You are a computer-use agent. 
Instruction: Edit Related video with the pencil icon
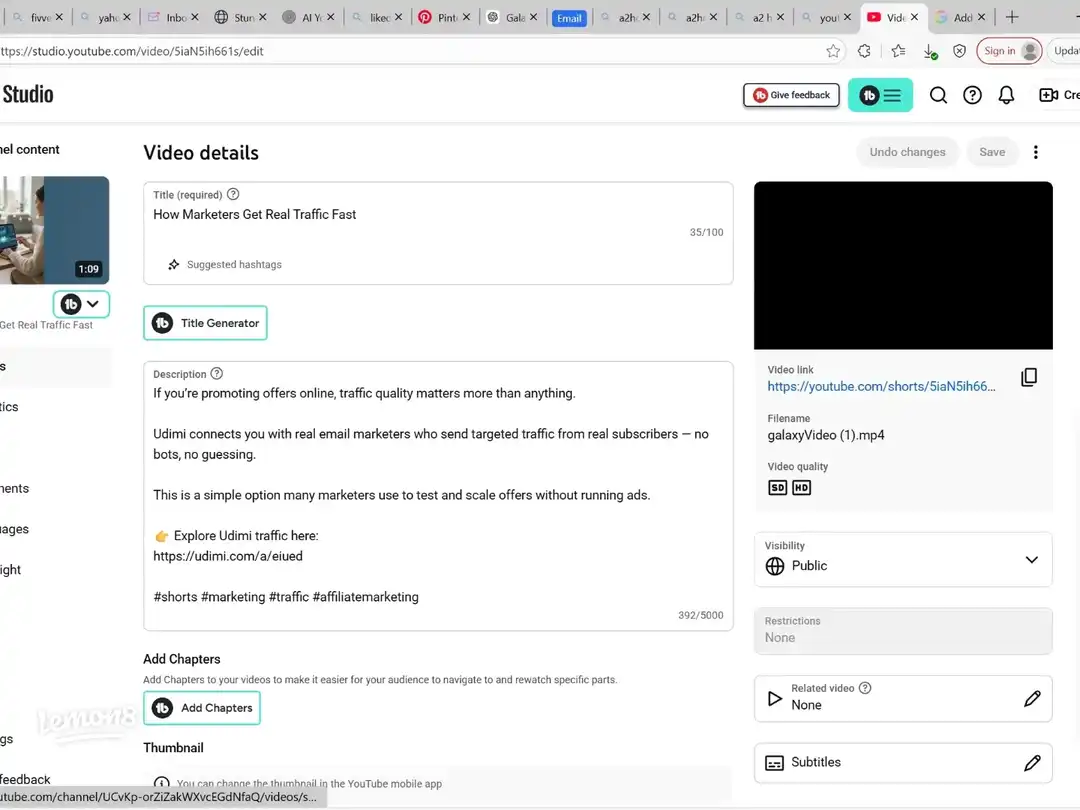pos(1032,699)
